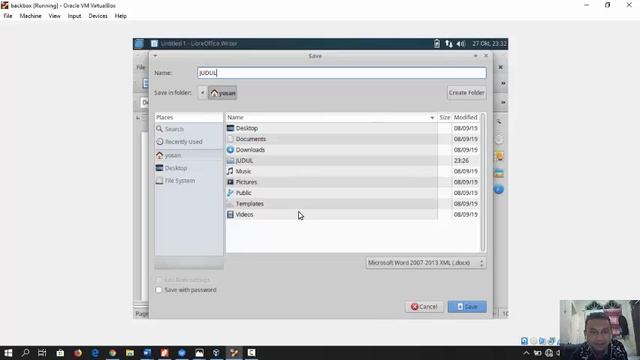Click the clock showing 27 Okt, 23:32

[489, 44]
